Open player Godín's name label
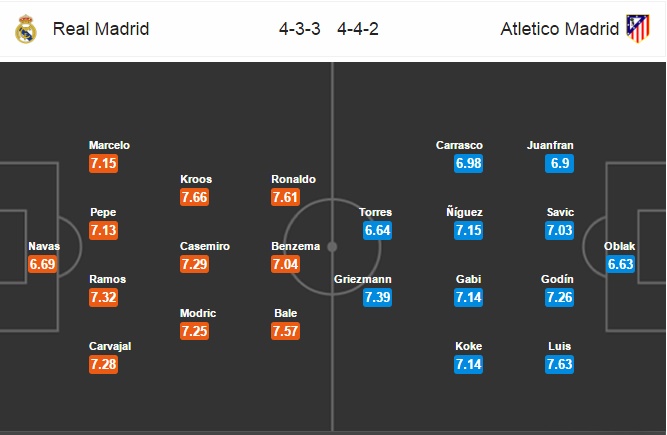 [557, 279]
